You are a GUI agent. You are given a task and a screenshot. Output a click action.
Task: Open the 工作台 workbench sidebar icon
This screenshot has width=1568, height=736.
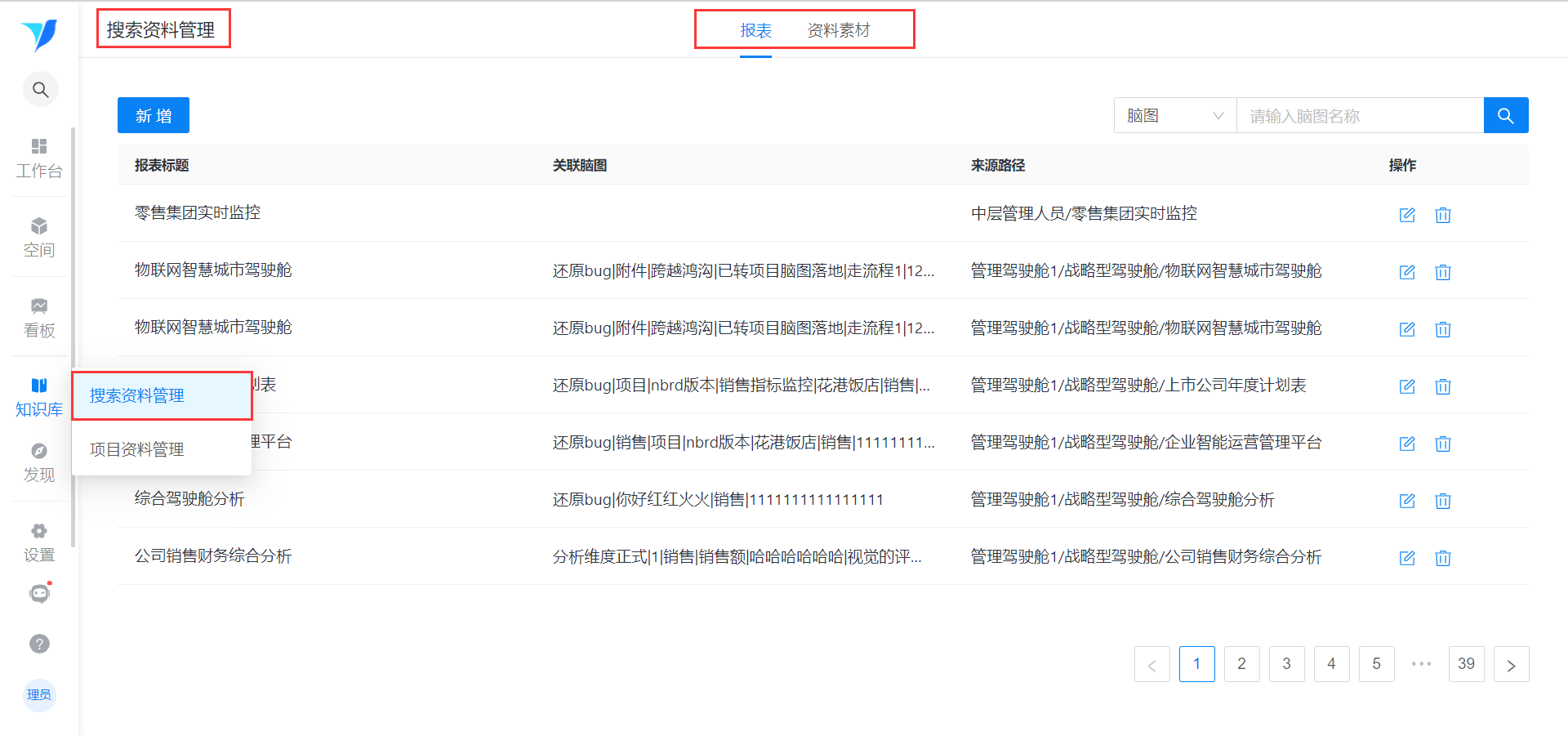(39, 158)
